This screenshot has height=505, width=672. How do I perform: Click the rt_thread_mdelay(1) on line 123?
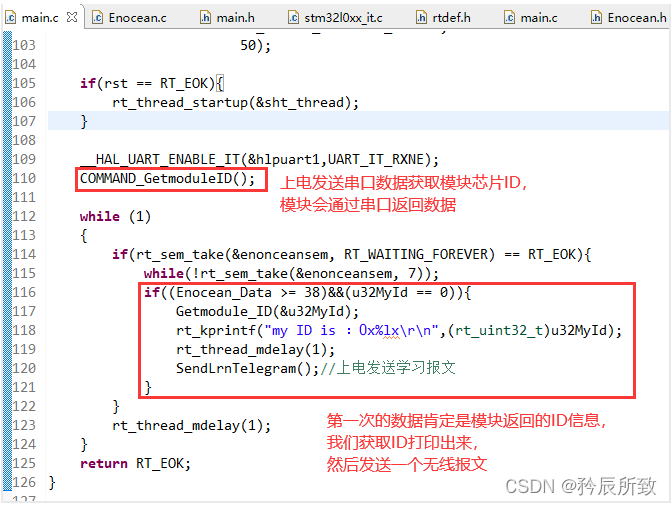coord(192,425)
